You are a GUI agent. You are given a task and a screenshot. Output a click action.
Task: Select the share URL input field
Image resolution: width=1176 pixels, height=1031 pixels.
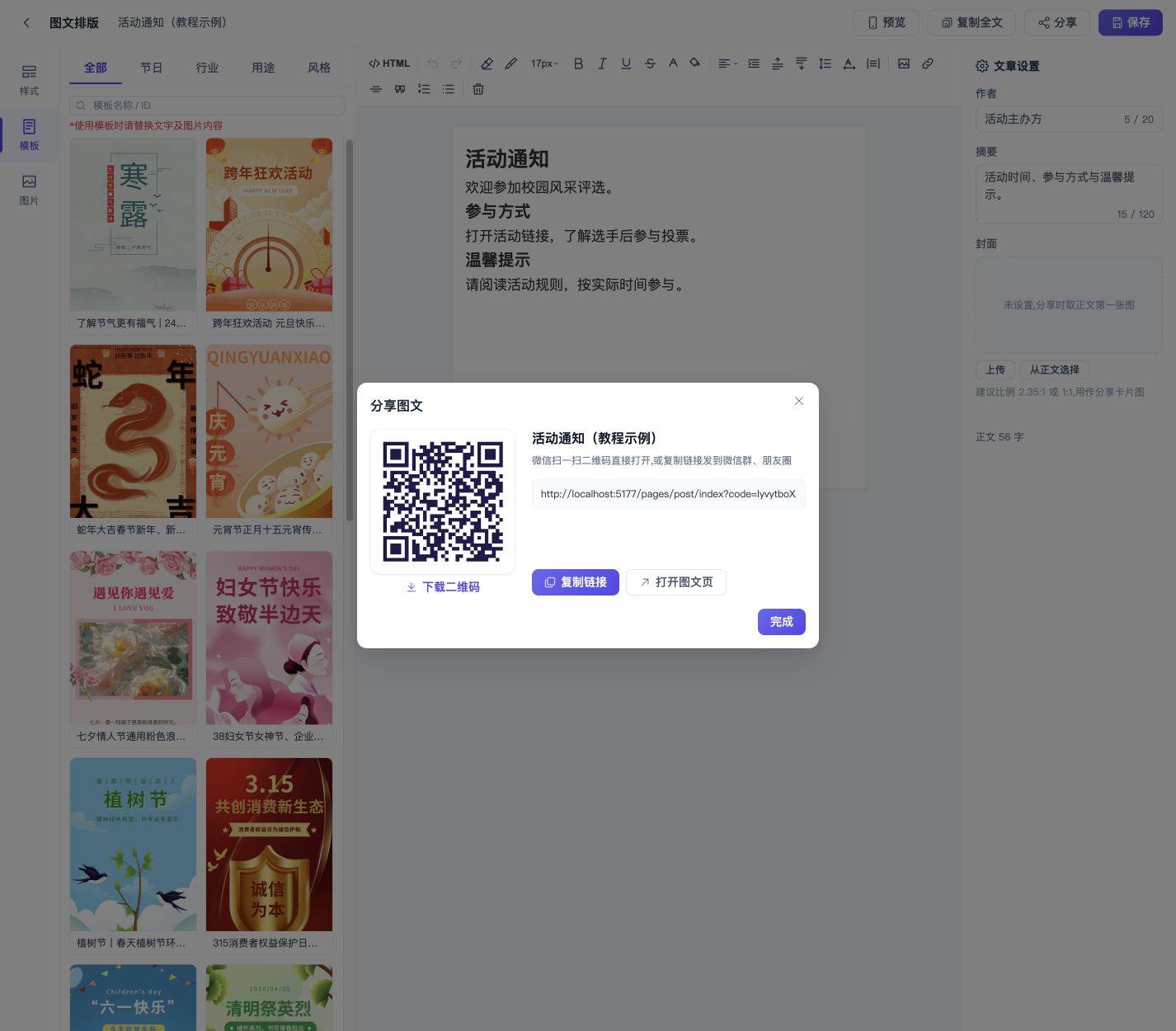[x=669, y=493]
